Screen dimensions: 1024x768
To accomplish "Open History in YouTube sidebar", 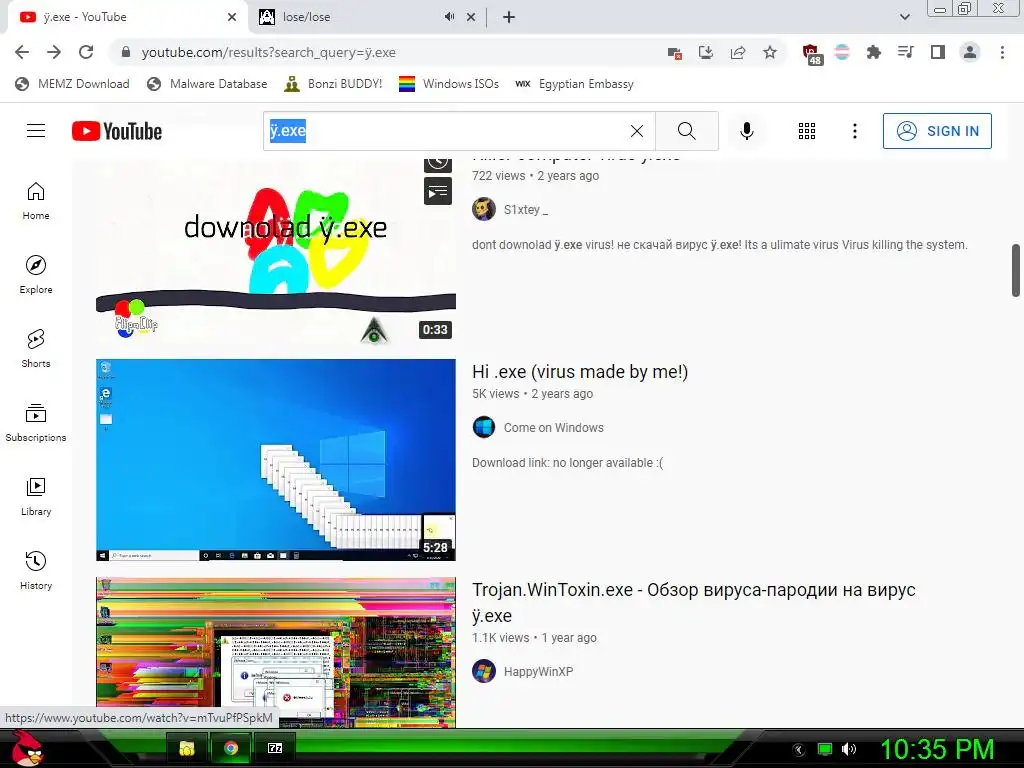I will click(x=36, y=571).
